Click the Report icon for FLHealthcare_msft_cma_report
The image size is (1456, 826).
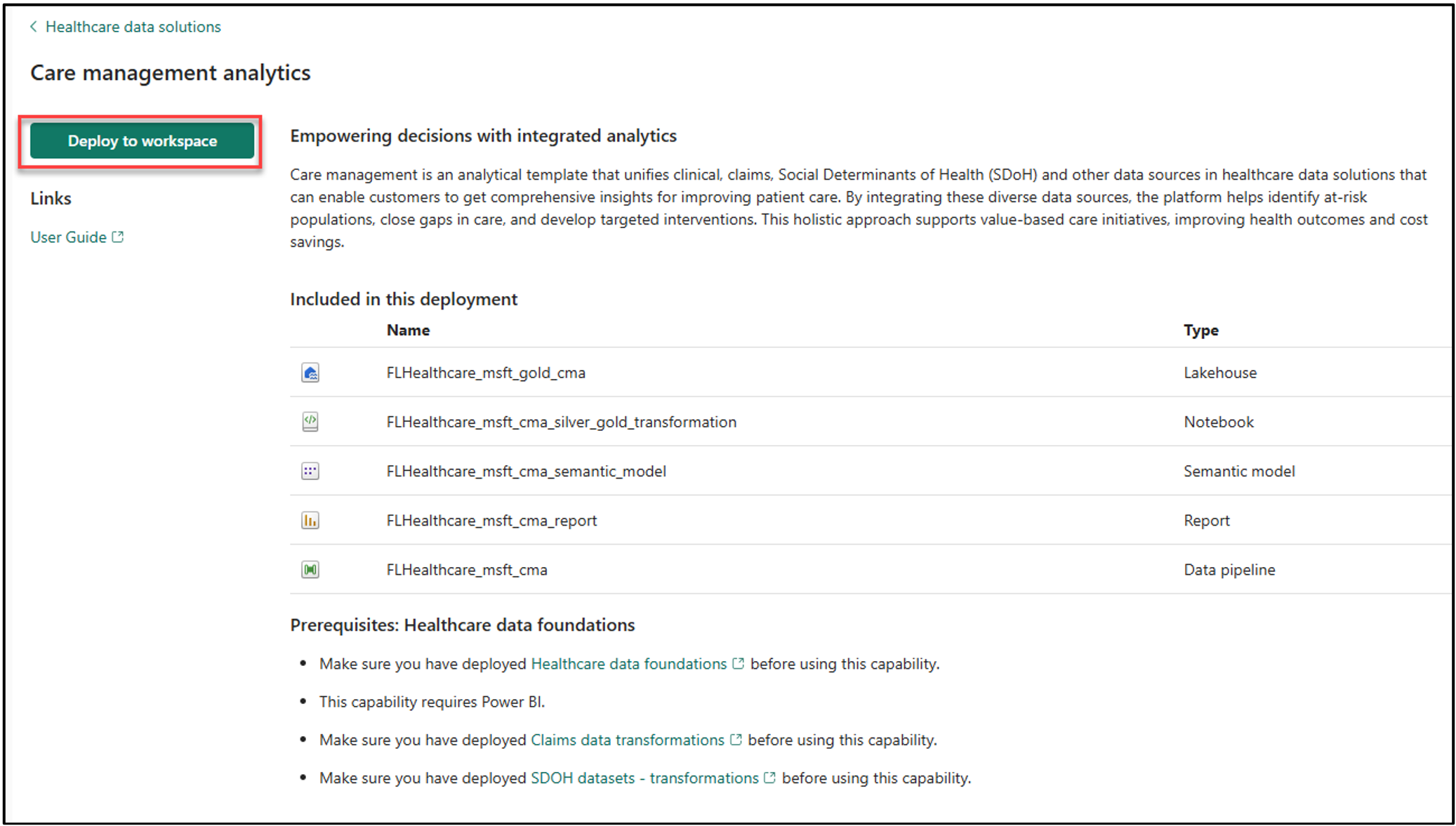pyautogui.click(x=310, y=520)
